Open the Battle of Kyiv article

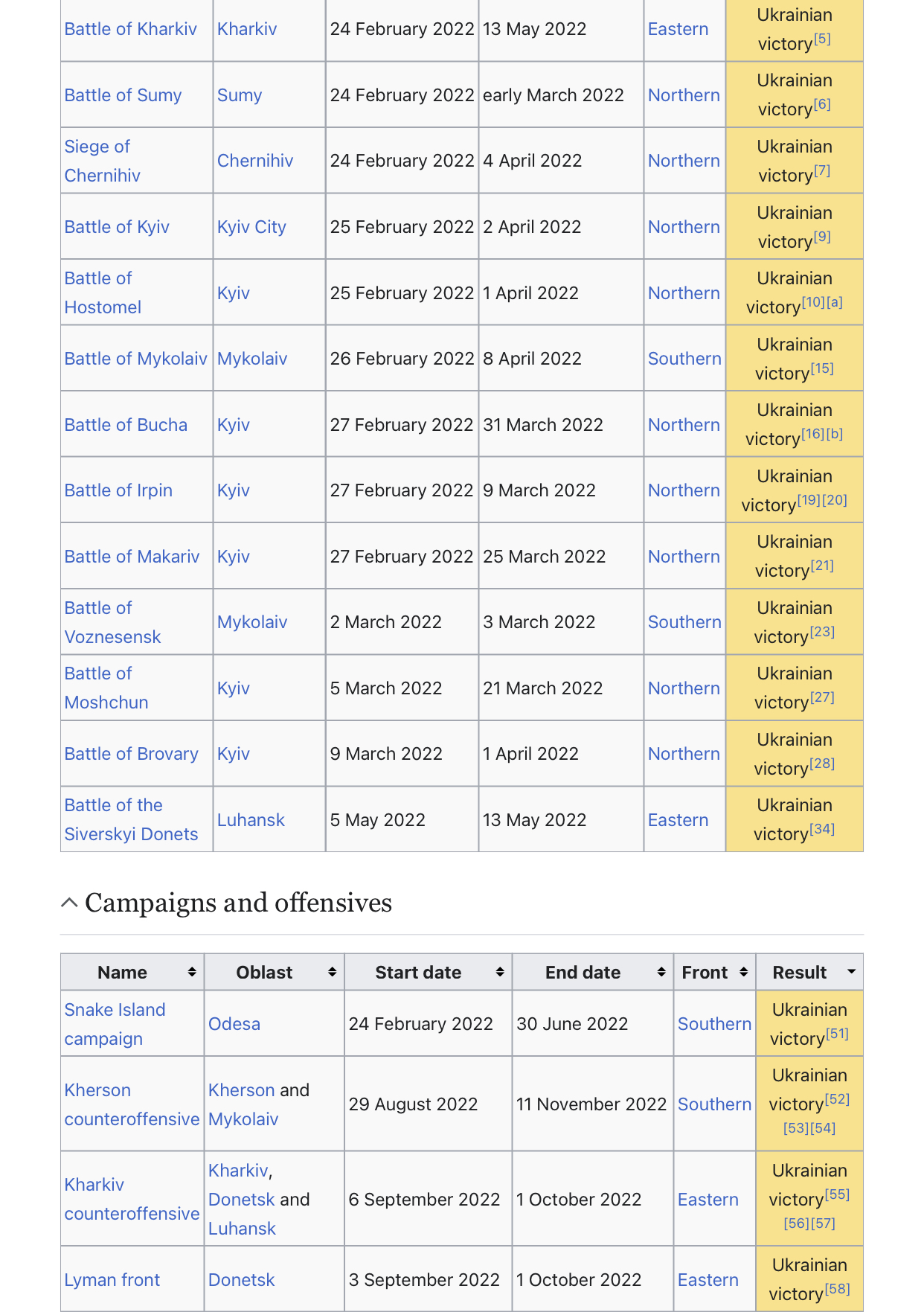[x=117, y=227]
